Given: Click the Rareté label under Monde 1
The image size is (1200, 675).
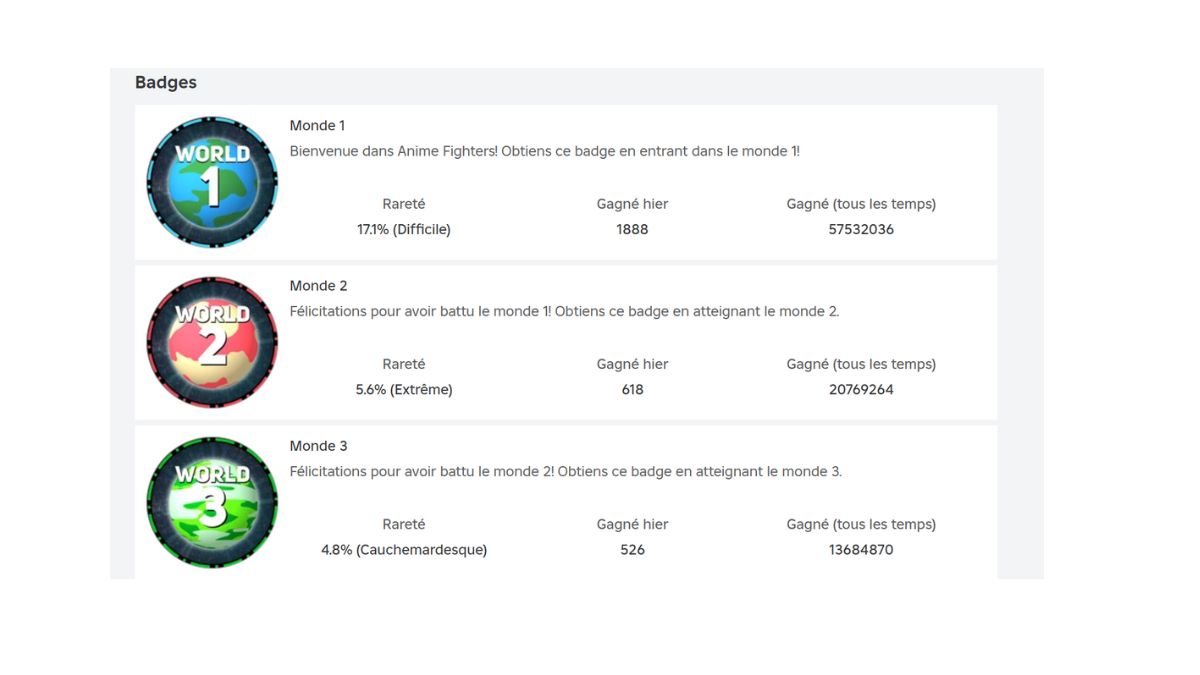Looking at the screenshot, I should point(404,204).
